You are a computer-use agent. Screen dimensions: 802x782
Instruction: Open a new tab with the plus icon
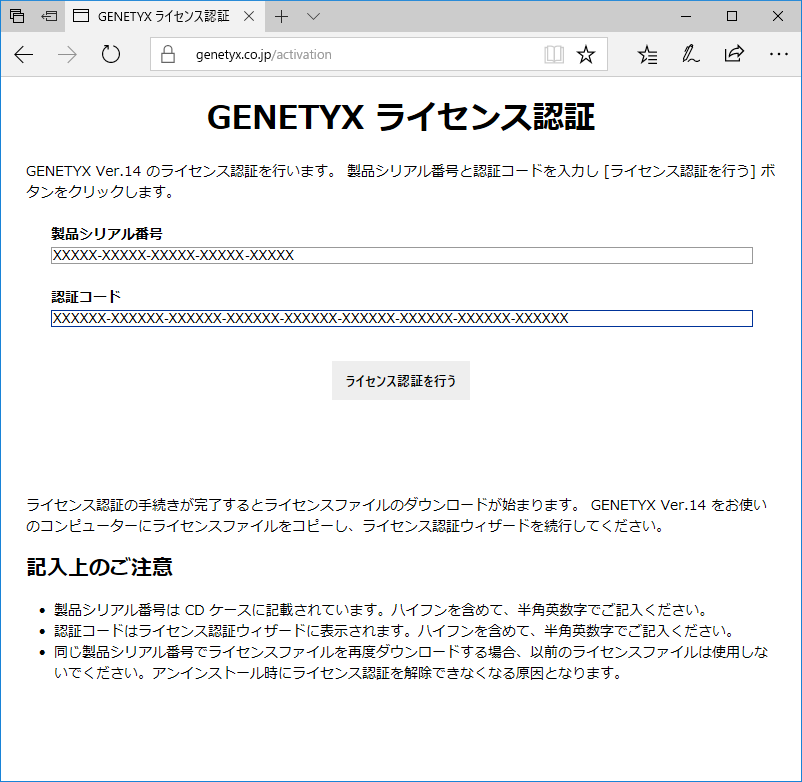[281, 16]
